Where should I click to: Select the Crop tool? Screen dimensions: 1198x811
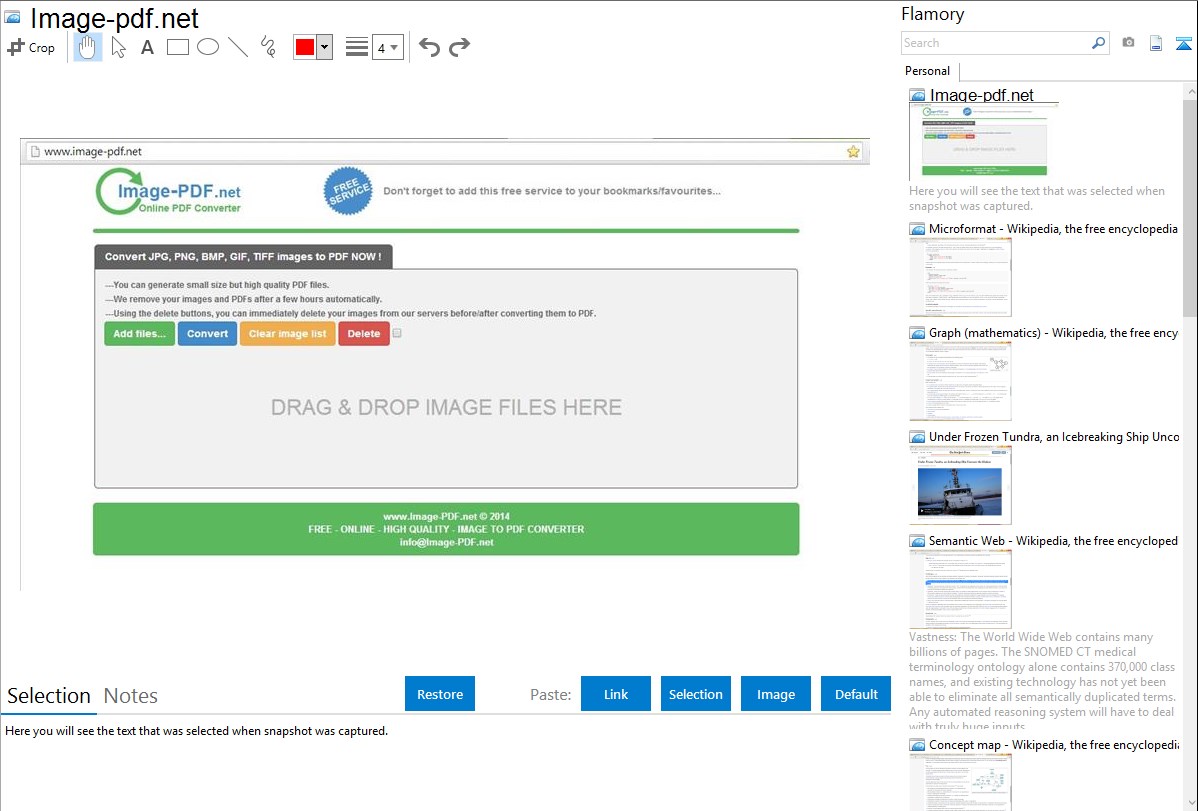tap(31, 47)
